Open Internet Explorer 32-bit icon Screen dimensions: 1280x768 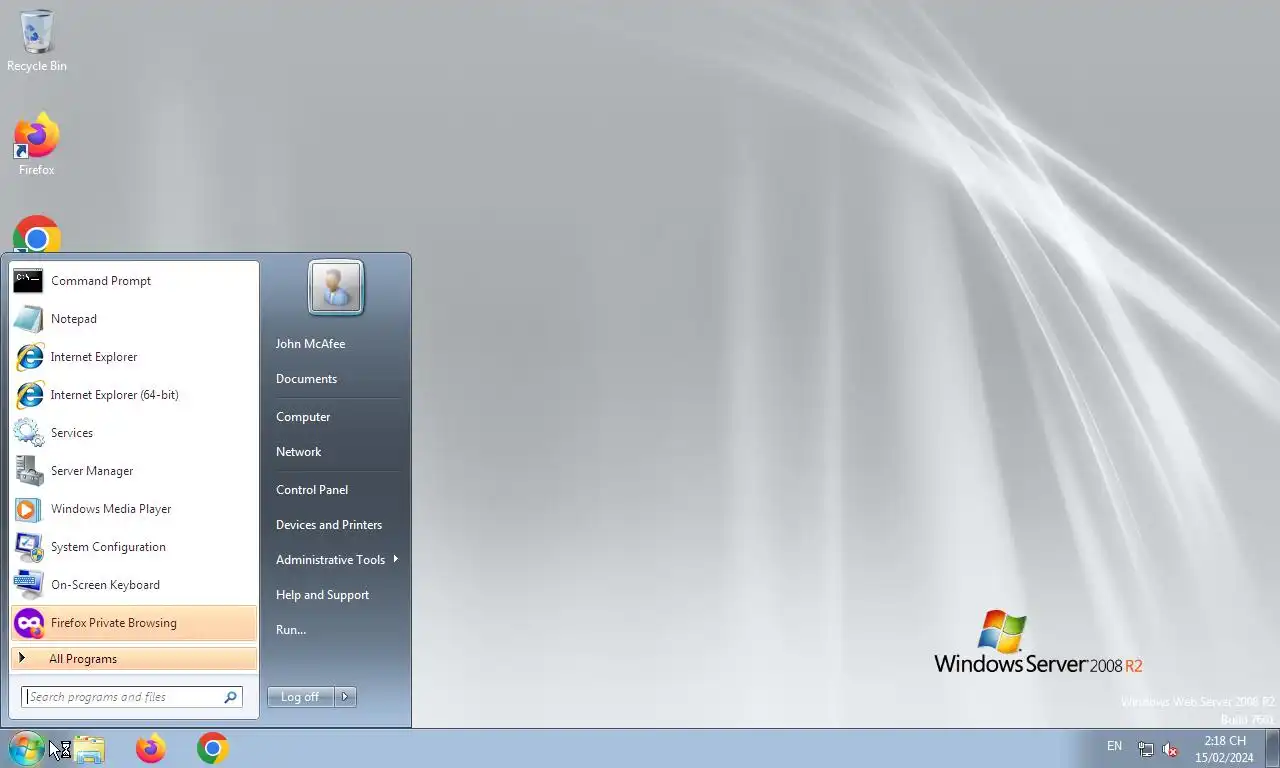pos(28,357)
